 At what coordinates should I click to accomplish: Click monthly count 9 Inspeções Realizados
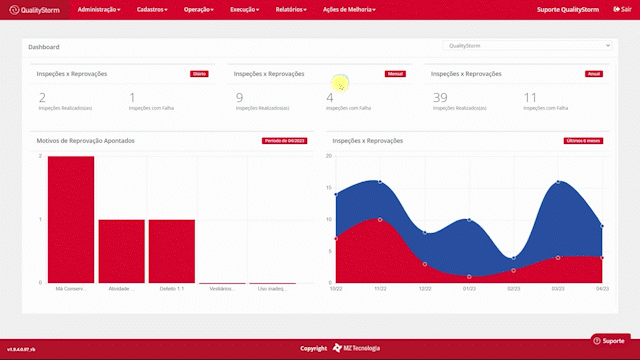[x=240, y=98]
